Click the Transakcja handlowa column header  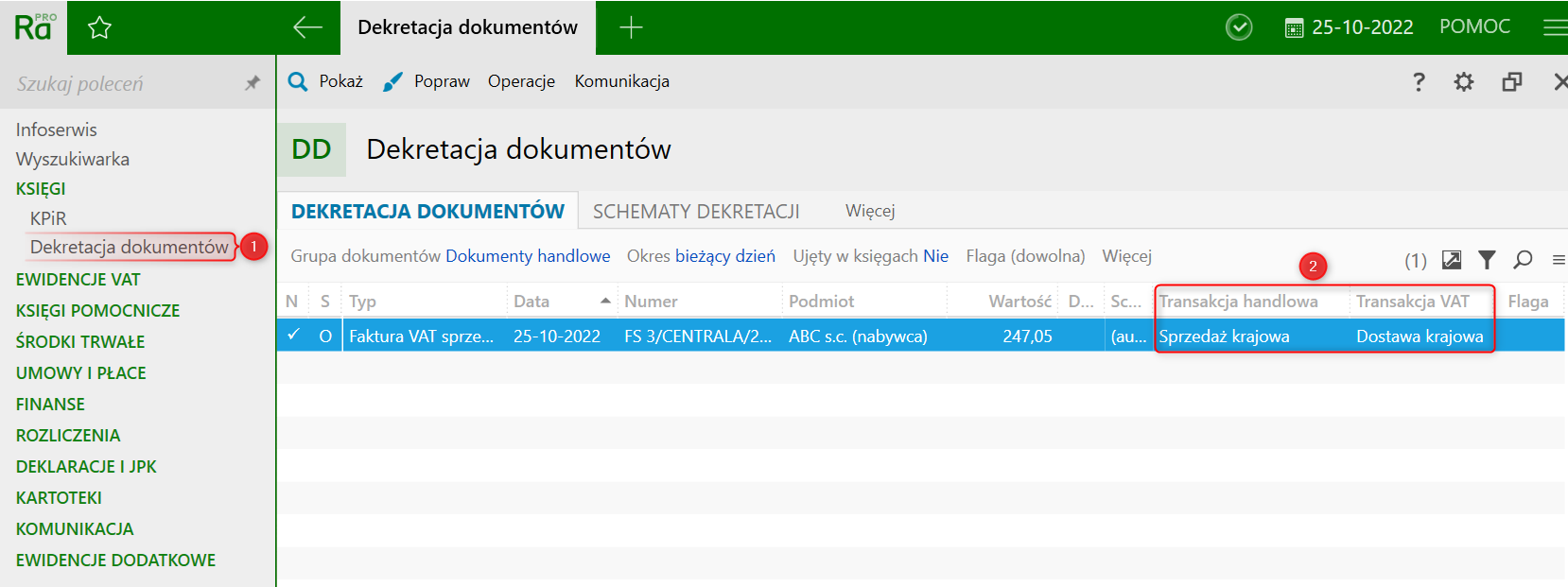pyautogui.click(x=1239, y=301)
